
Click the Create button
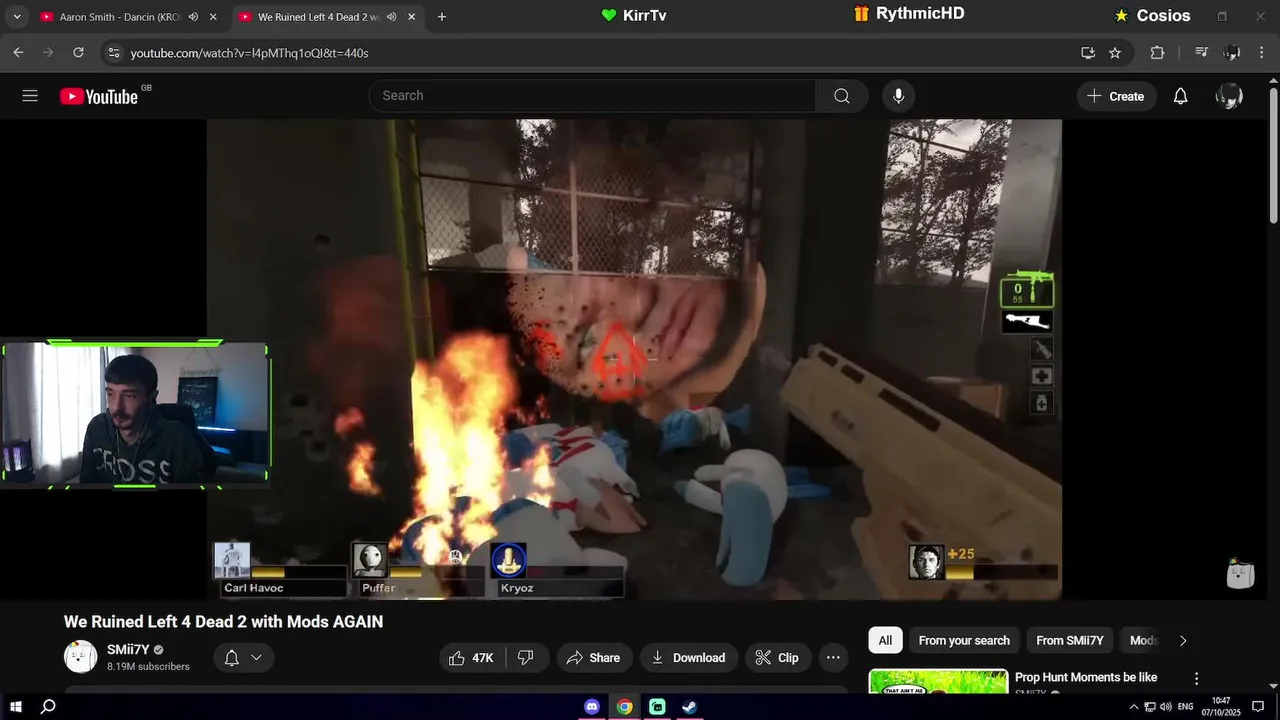tap(1116, 96)
